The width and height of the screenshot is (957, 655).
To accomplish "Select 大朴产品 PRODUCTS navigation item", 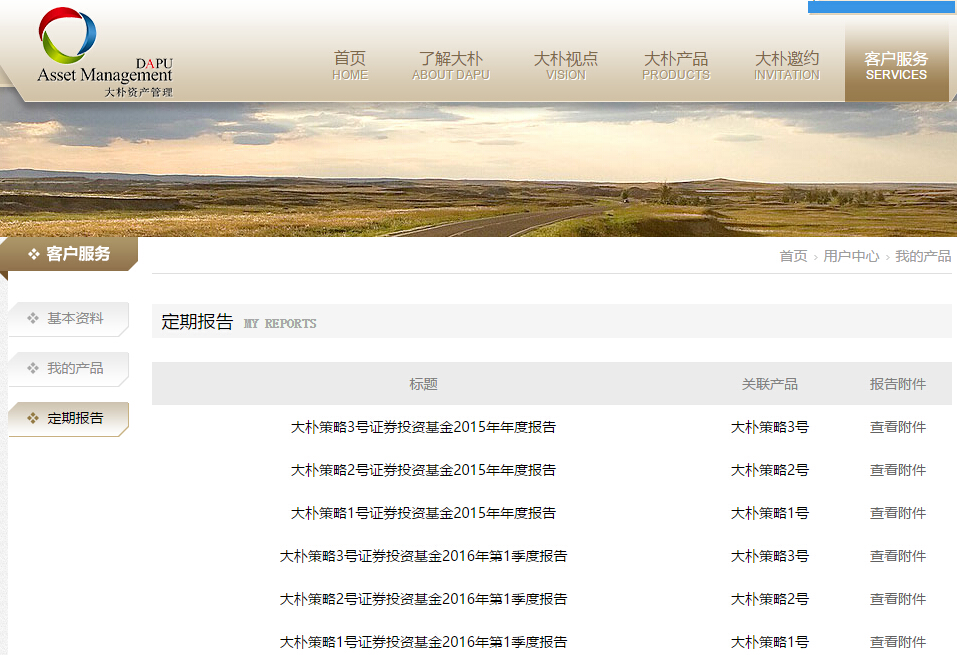I will click(676, 66).
